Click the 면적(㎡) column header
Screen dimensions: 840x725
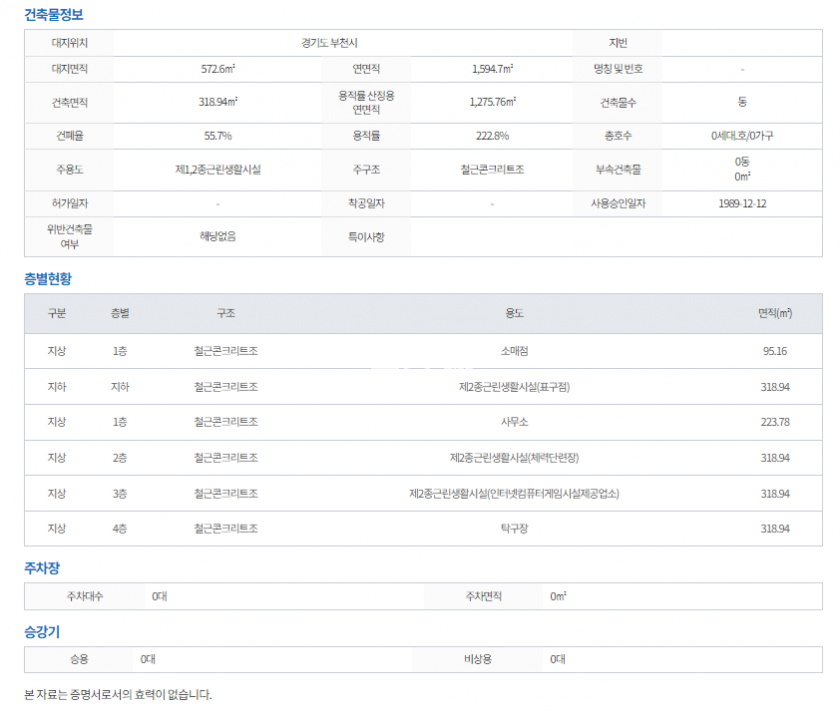[x=775, y=314]
